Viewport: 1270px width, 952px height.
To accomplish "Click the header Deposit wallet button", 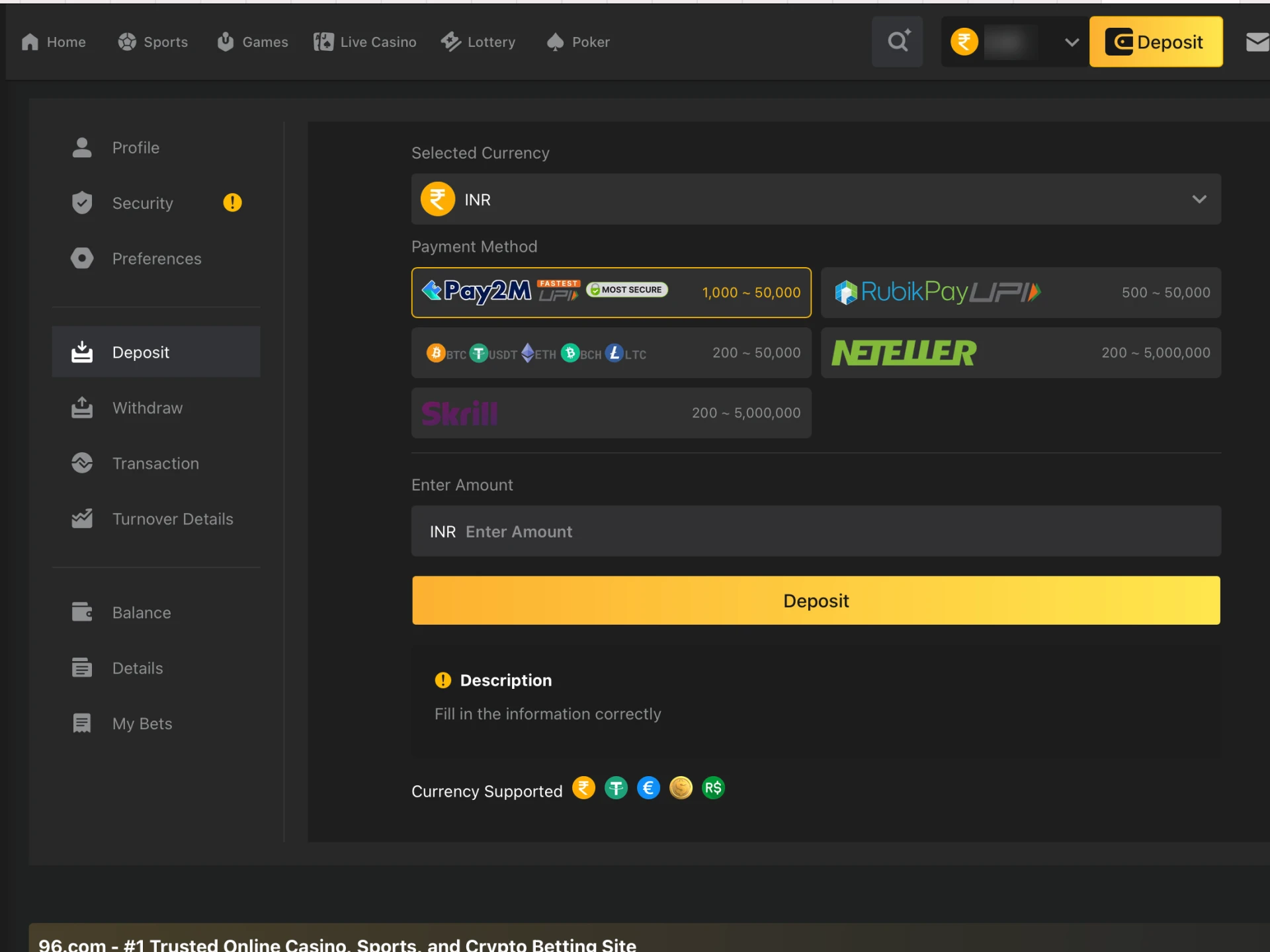I will tap(1156, 42).
